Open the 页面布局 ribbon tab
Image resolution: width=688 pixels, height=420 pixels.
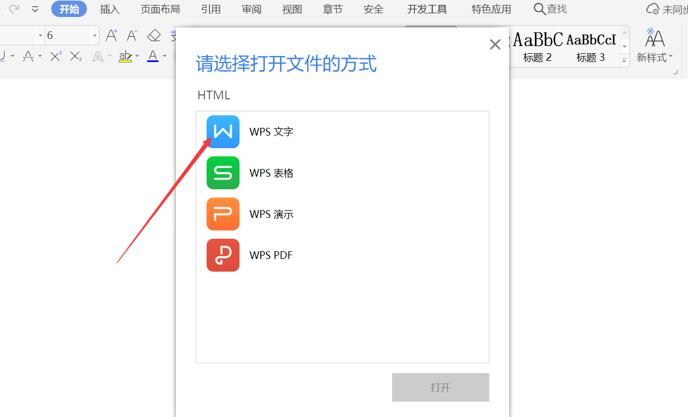[x=160, y=9]
